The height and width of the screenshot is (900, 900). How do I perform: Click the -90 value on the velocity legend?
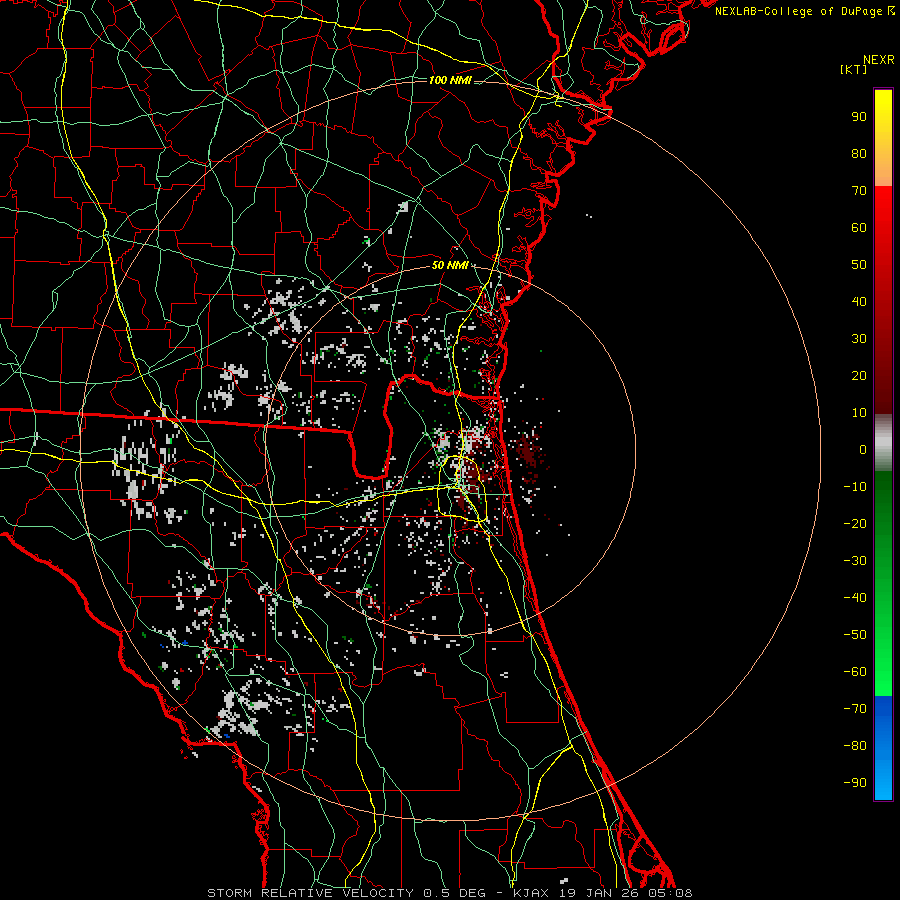pyautogui.click(x=855, y=783)
